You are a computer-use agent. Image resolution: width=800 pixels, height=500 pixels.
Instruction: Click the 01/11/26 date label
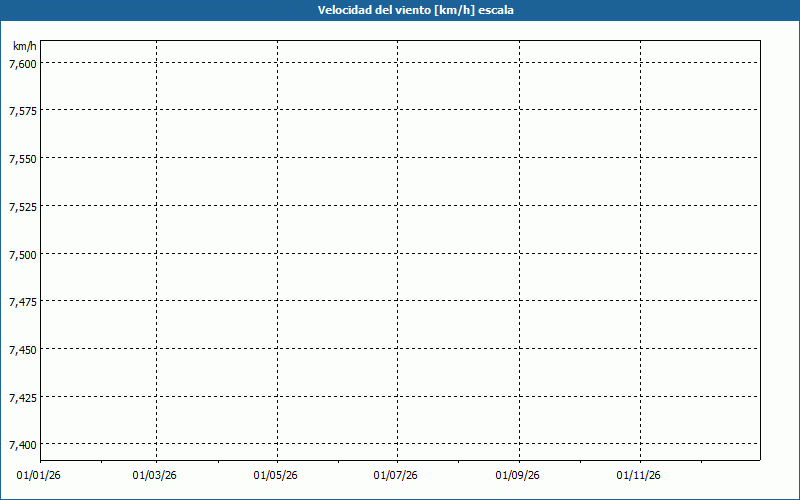(x=639, y=475)
